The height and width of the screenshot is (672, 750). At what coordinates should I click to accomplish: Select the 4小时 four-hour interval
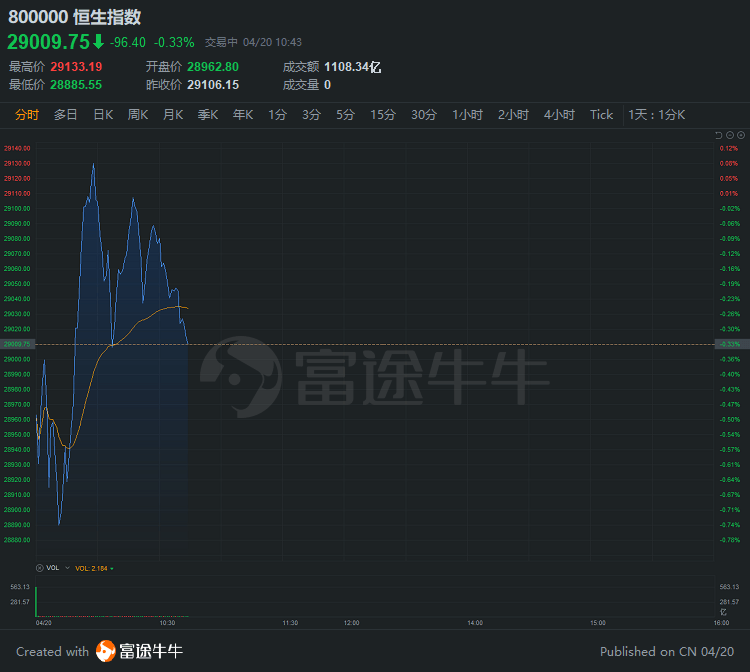(559, 115)
